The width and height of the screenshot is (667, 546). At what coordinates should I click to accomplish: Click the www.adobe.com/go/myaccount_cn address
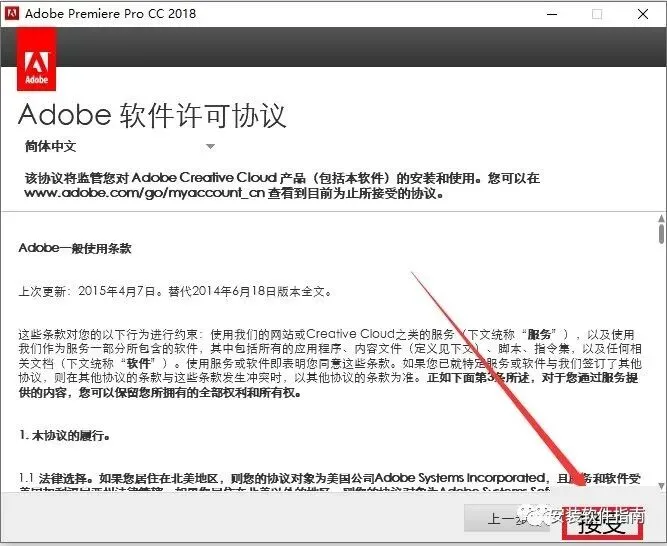(x=145, y=193)
